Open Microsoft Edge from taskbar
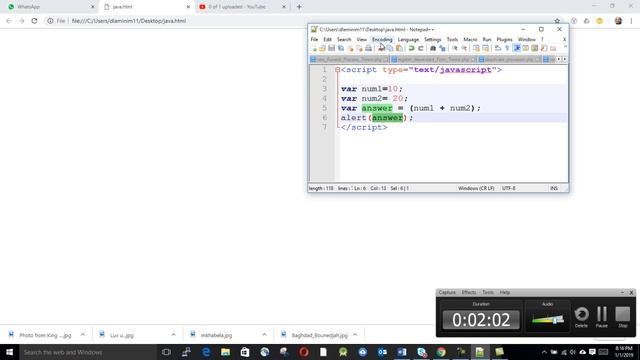 coord(206,352)
